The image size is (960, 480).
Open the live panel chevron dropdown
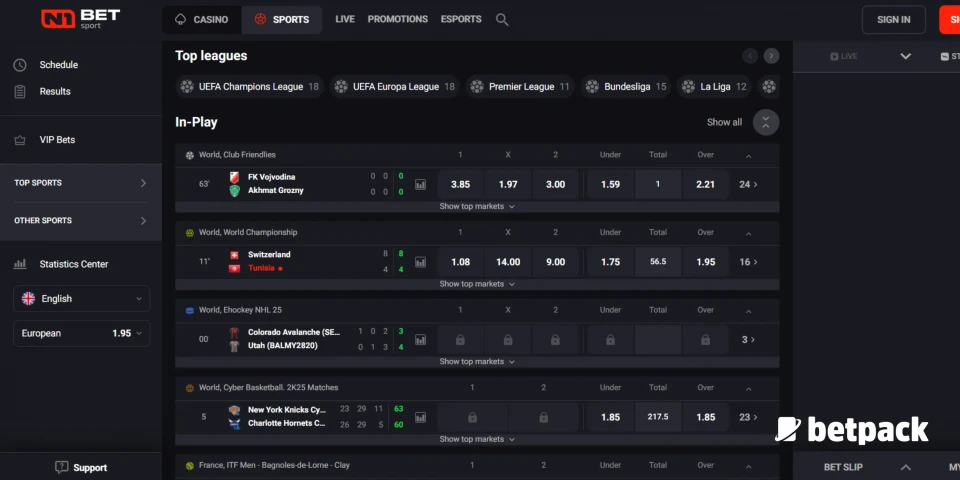pos(906,56)
